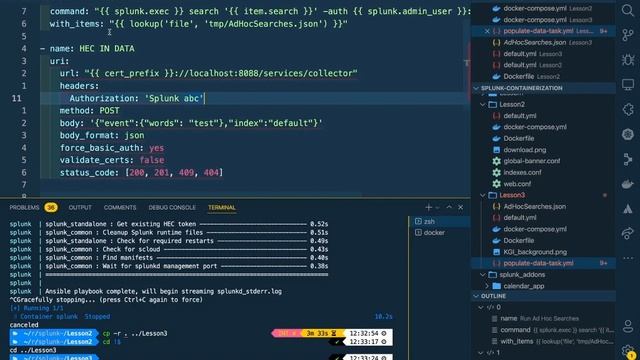The height and width of the screenshot is (360, 640).
Task: Click the 'validate_certs: false' line
Action: click(x=112, y=160)
